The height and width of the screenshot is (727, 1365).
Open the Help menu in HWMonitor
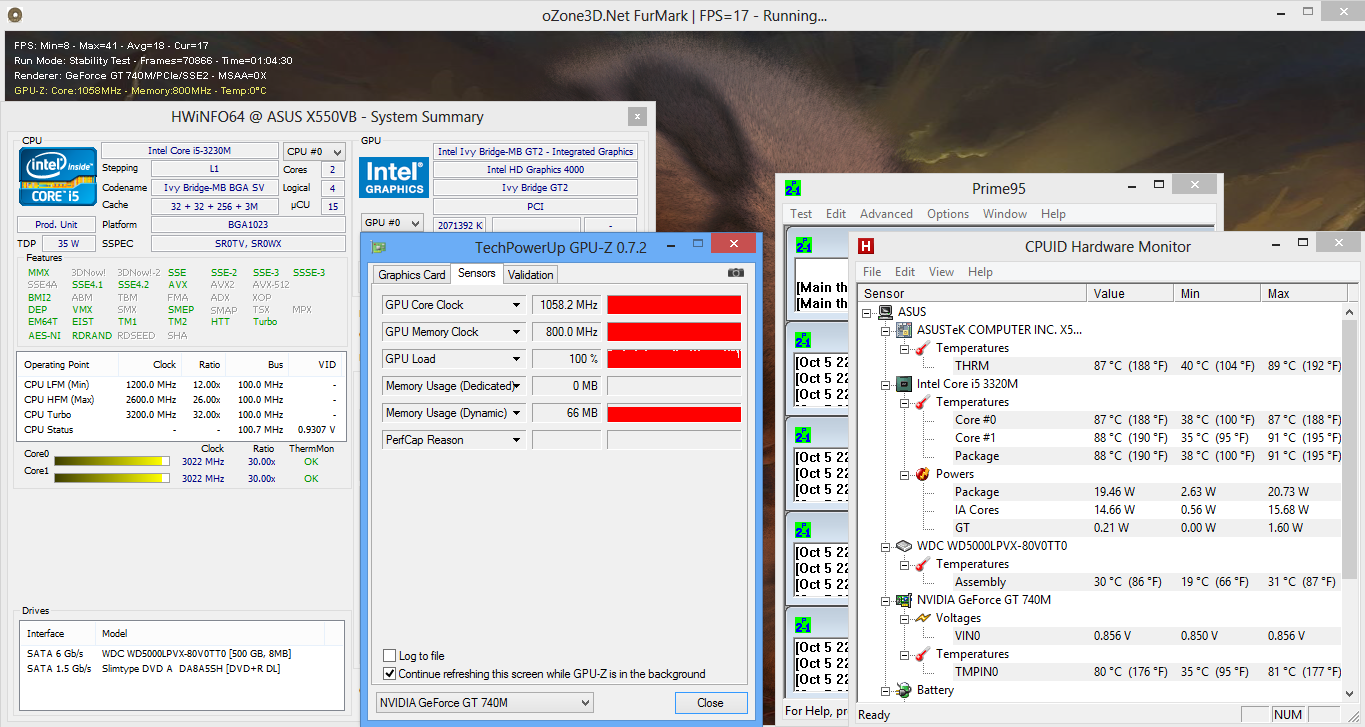click(980, 272)
